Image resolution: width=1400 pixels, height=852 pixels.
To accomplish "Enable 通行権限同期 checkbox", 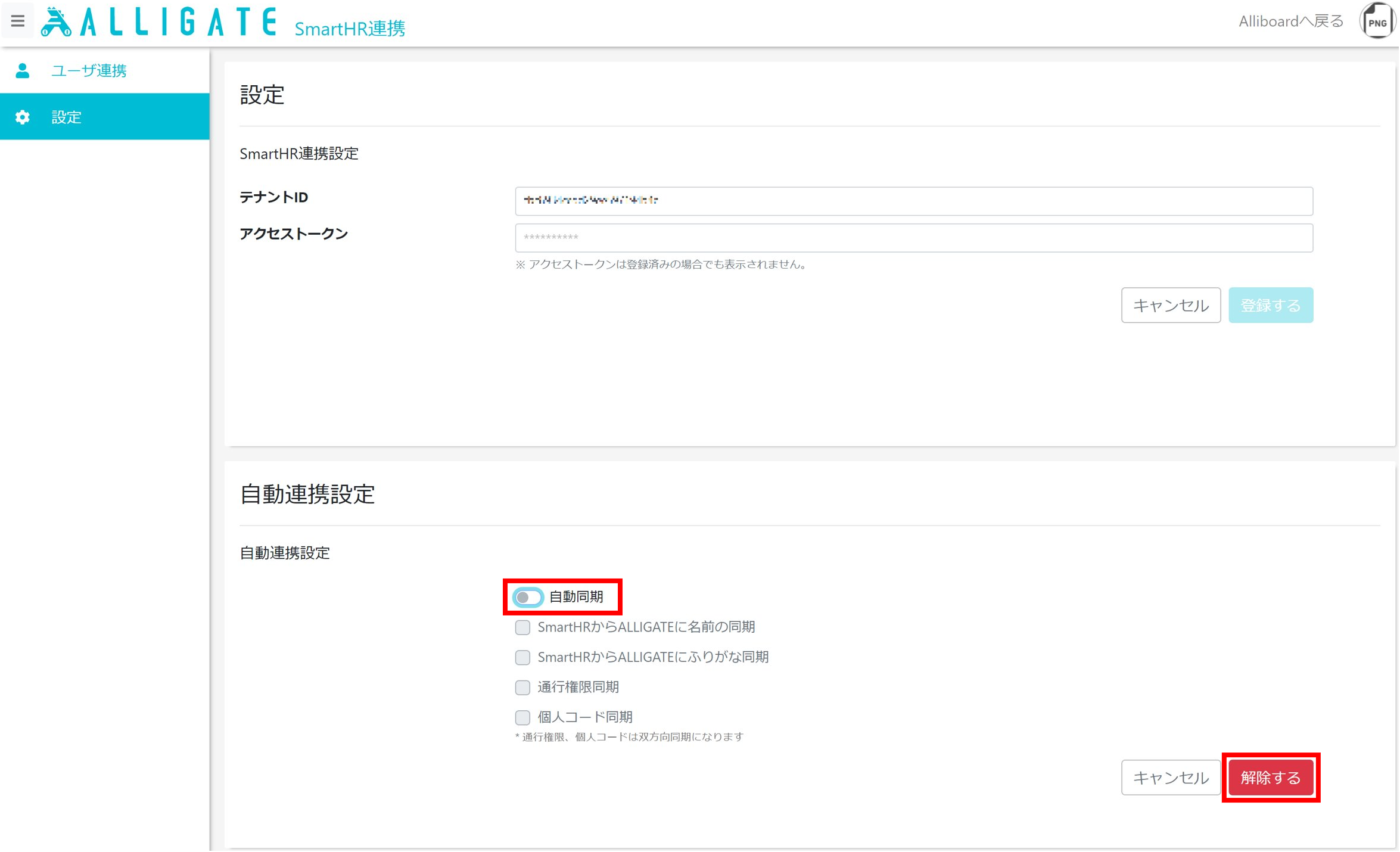I will [523, 688].
